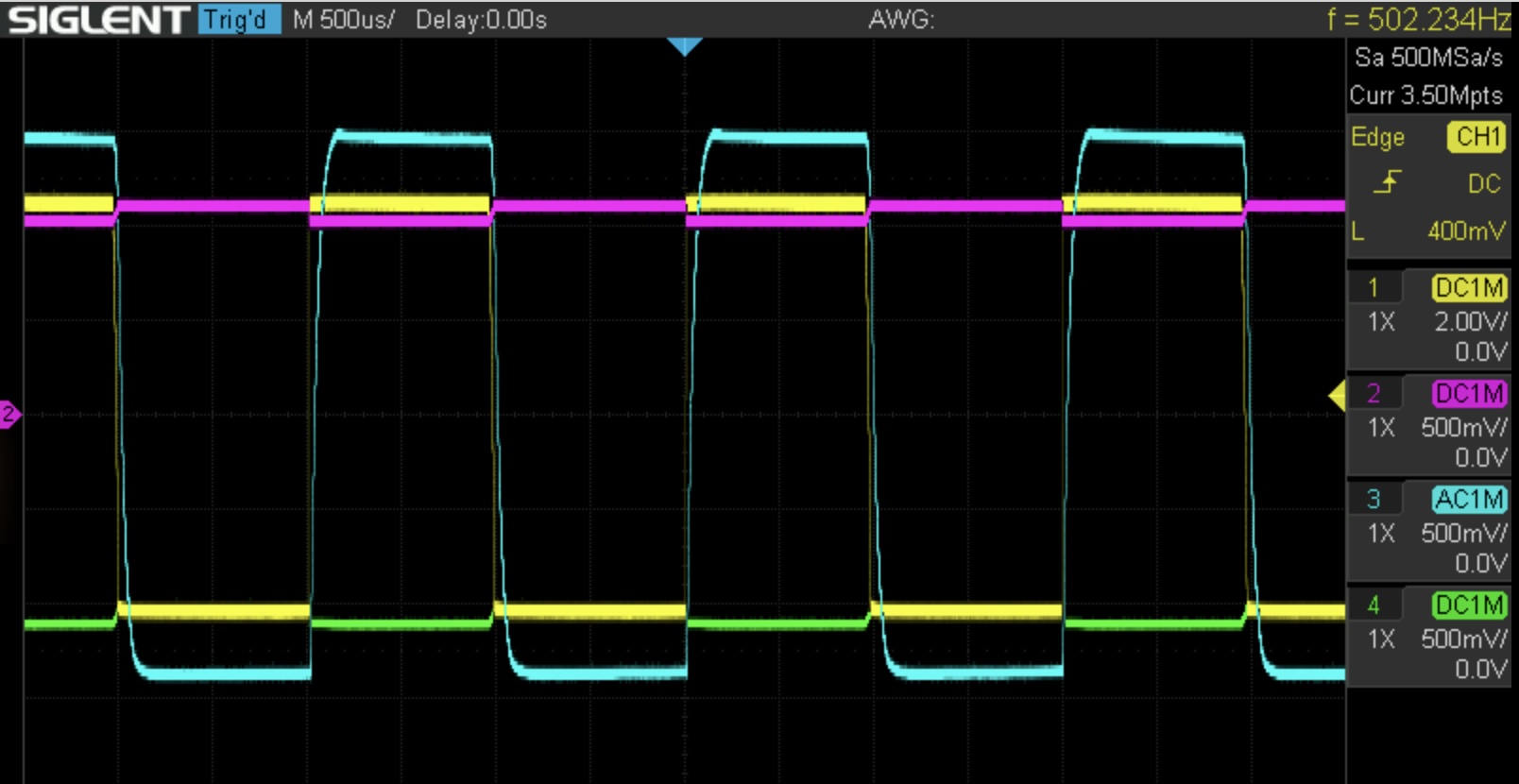
Task: Click channel 4 500mV/ scale
Action: [x=1464, y=639]
